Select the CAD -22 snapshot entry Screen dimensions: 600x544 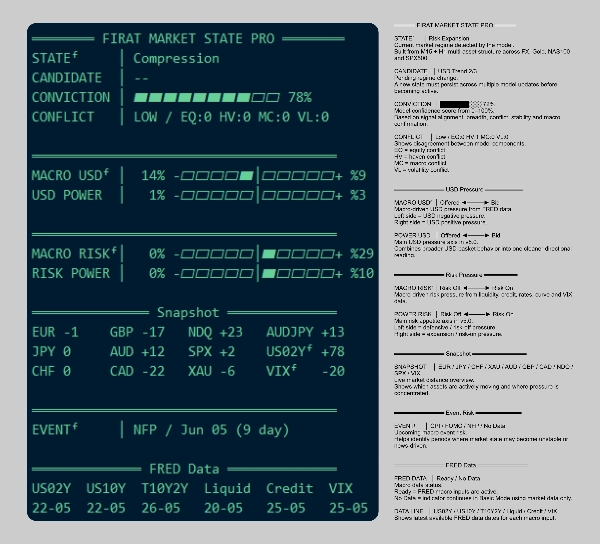pos(137,371)
